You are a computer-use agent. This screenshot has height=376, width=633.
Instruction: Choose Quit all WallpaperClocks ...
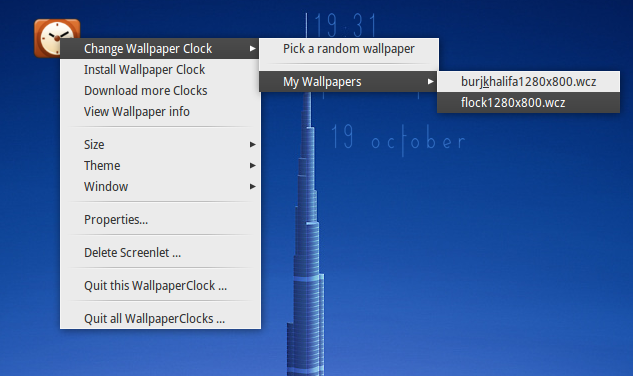pyautogui.click(x=160, y=319)
